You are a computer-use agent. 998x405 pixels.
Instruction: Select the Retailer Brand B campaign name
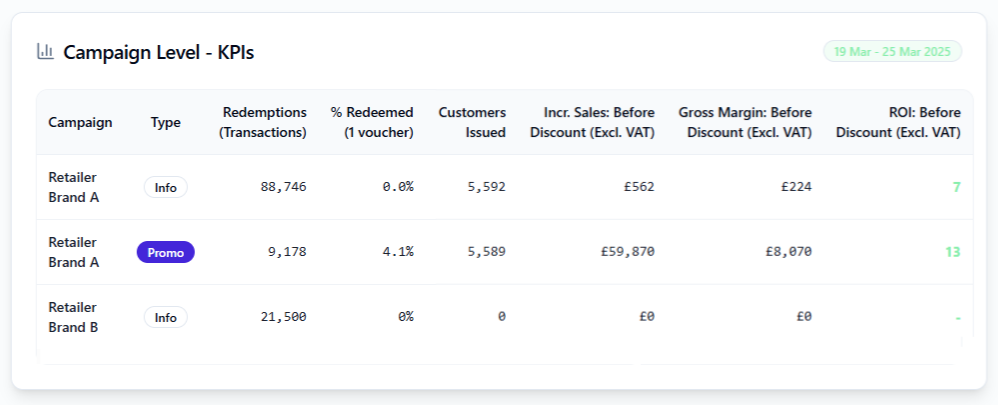pos(73,317)
